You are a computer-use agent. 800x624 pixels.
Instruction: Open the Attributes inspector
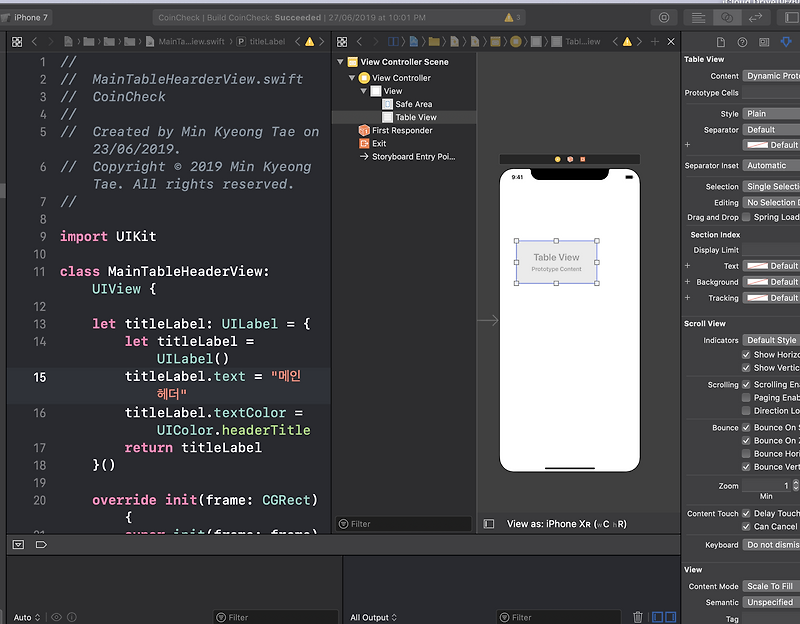[786, 41]
